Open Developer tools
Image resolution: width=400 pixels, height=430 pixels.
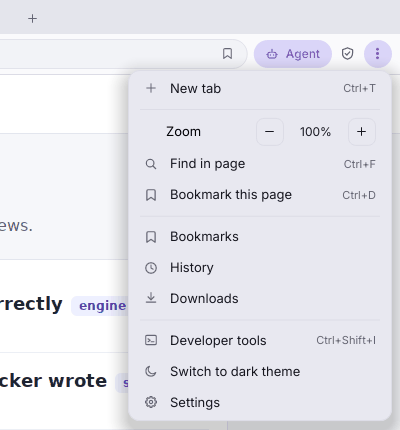pyautogui.click(x=260, y=340)
